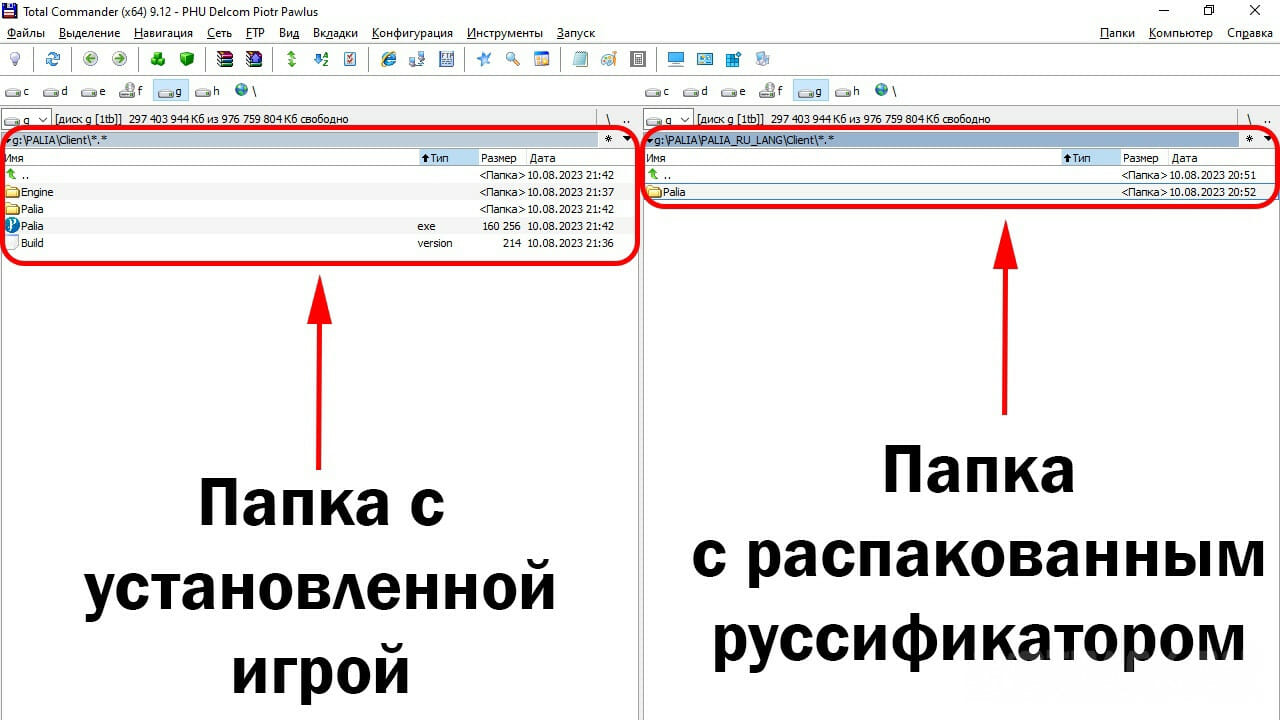Click the refresh panel toolbar icon
This screenshot has width=1280, height=720.
52,59
